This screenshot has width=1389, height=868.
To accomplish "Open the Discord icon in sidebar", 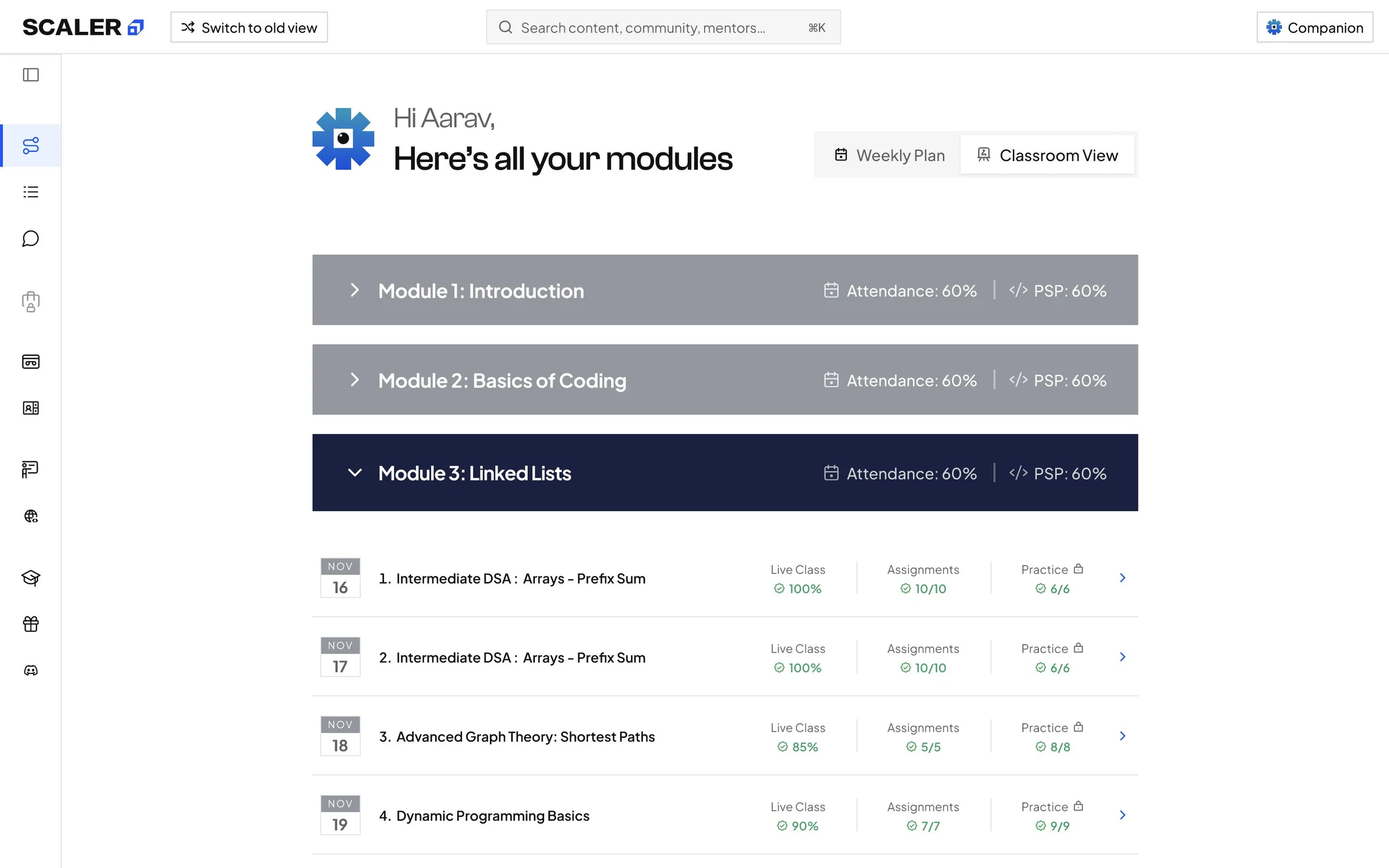I will click(31, 670).
